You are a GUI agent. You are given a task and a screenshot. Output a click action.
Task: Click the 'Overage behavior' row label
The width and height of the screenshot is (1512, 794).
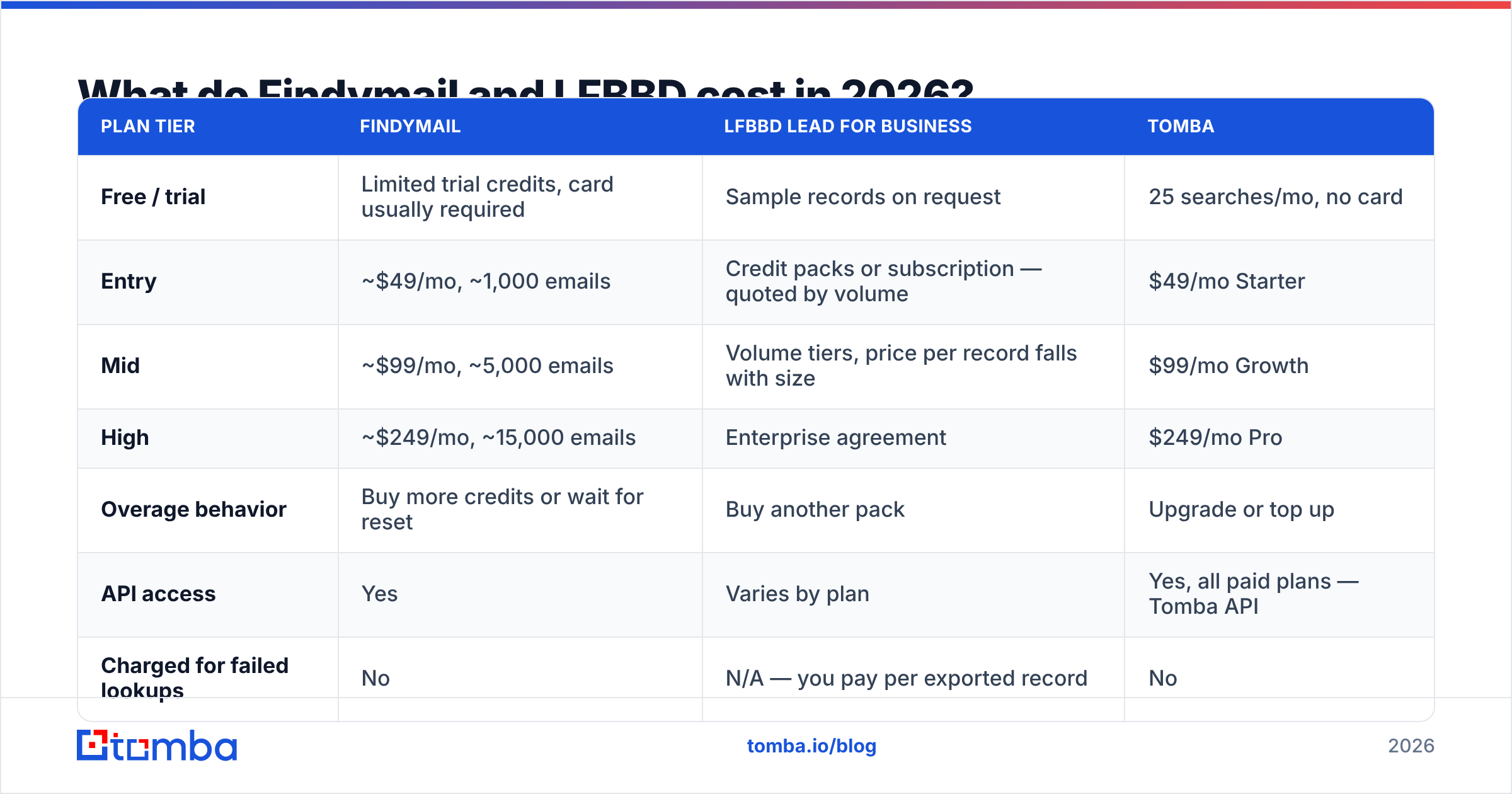[x=193, y=510]
